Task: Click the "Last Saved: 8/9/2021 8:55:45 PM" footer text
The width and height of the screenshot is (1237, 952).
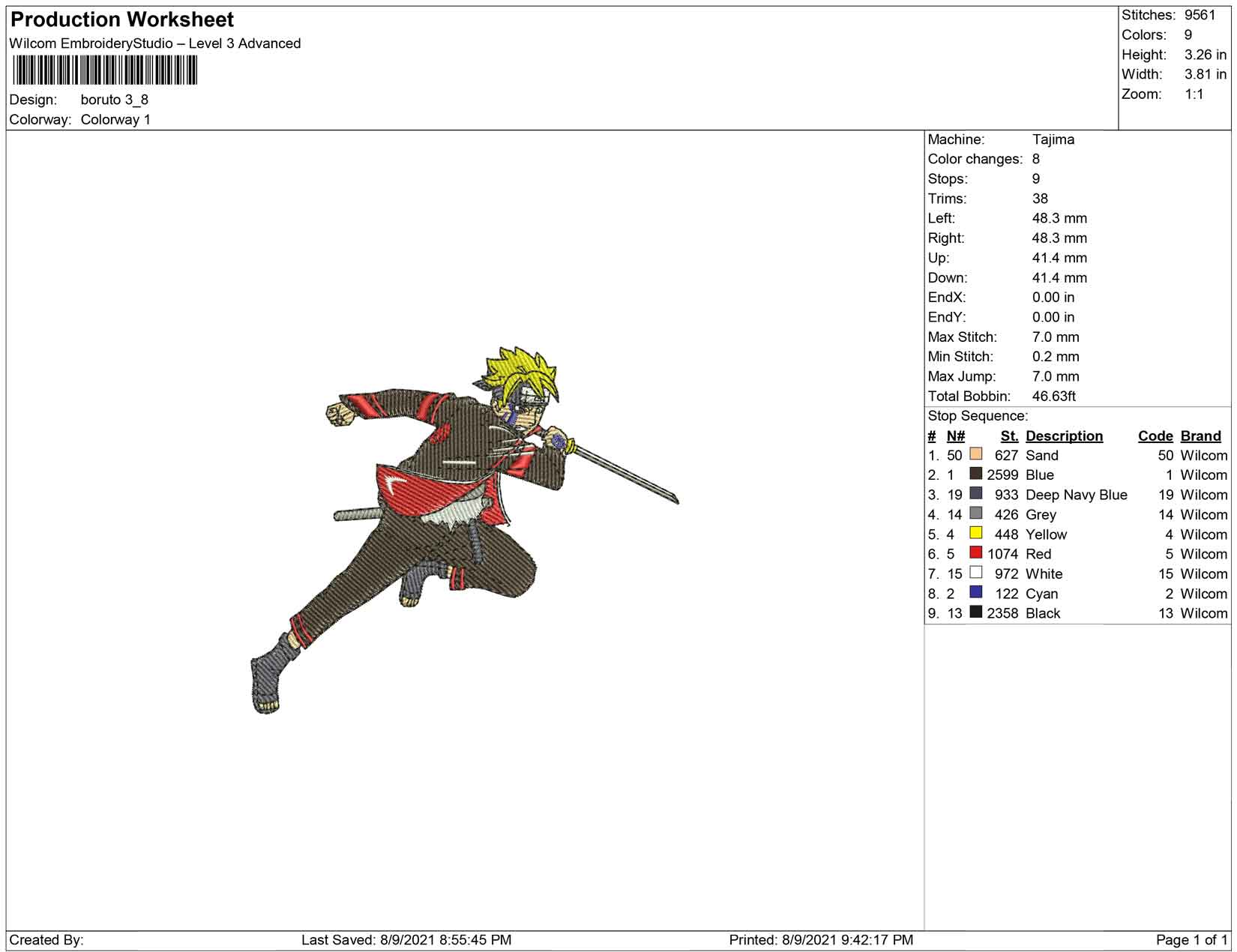Action: [406, 940]
